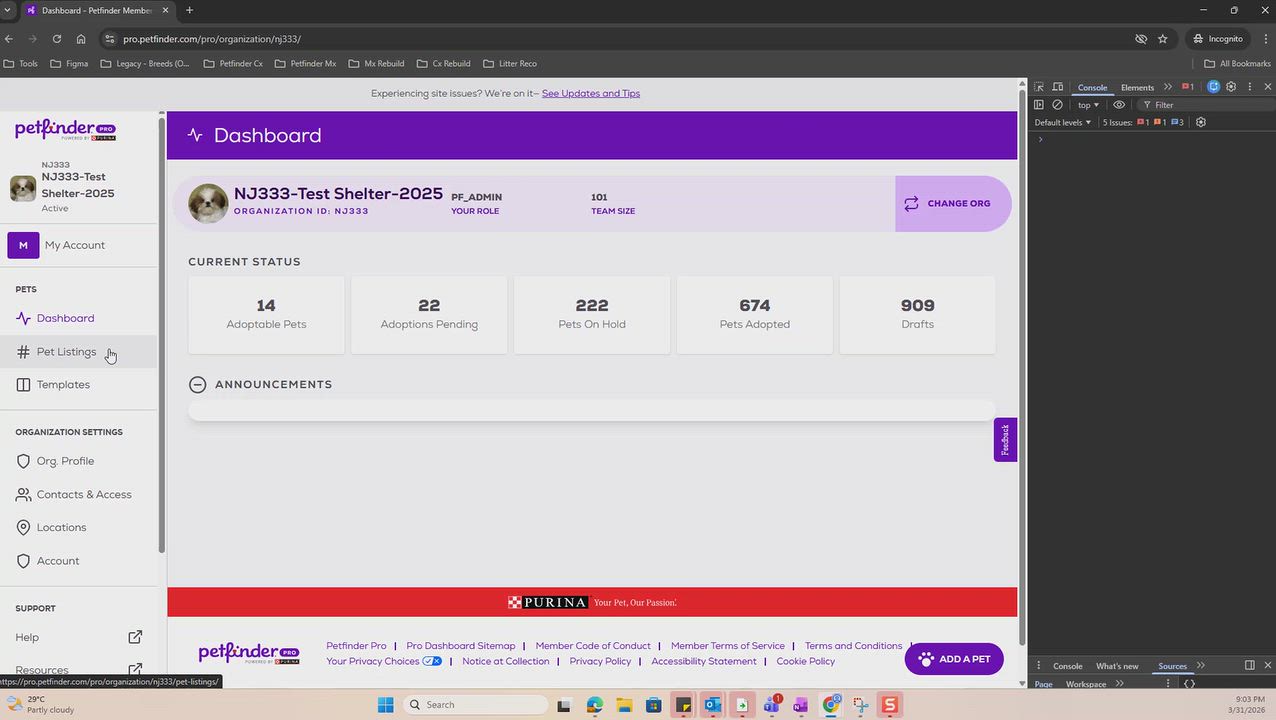Click the console Filter input field
The height and width of the screenshot is (720, 1276).
tap(1205, 105)
